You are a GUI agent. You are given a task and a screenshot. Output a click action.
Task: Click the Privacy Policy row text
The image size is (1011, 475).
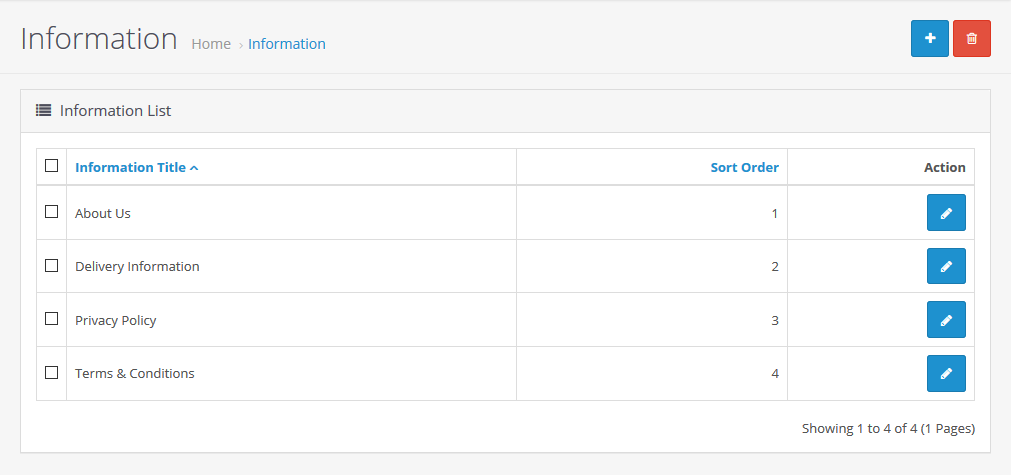tap(116, 320)
